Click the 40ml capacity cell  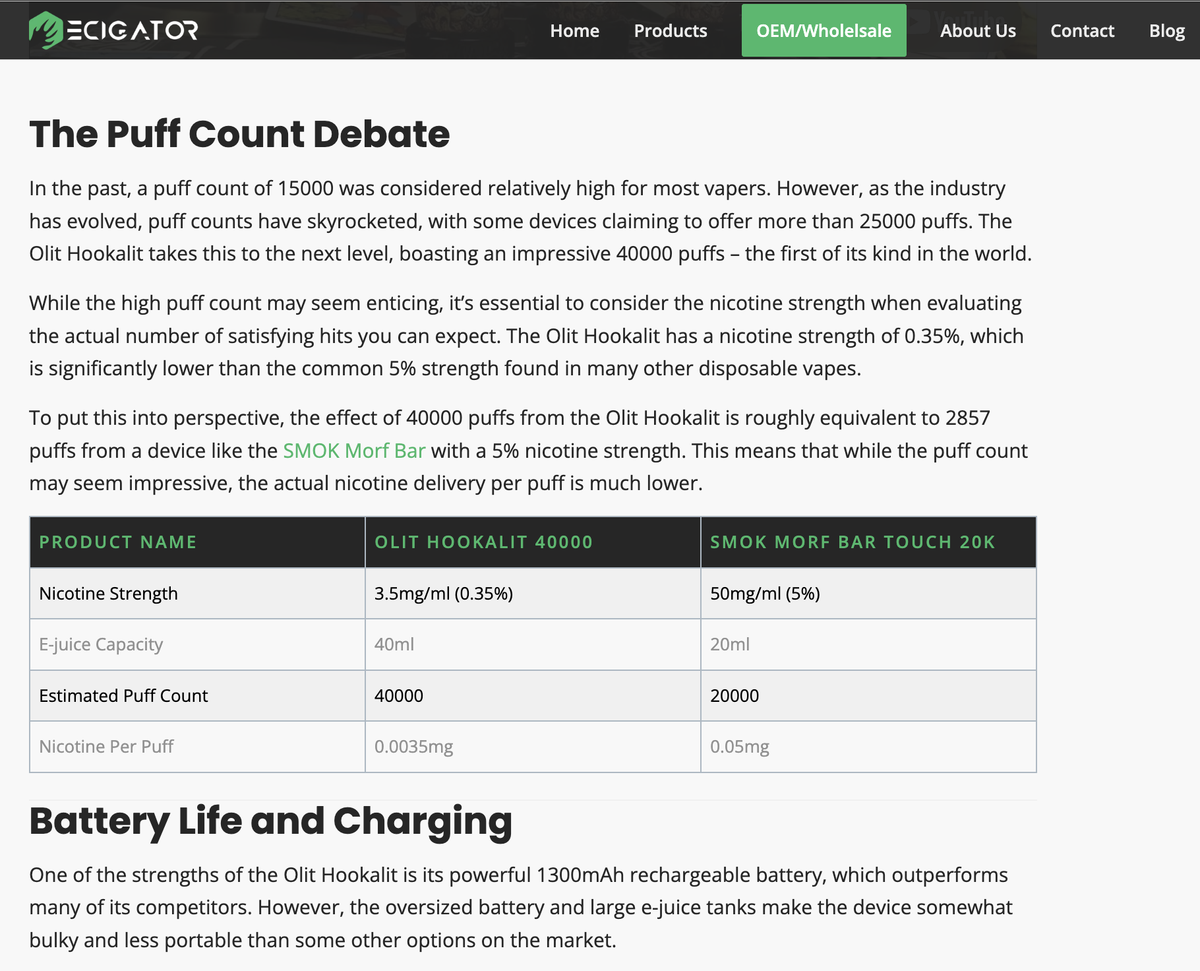[533, 644]
